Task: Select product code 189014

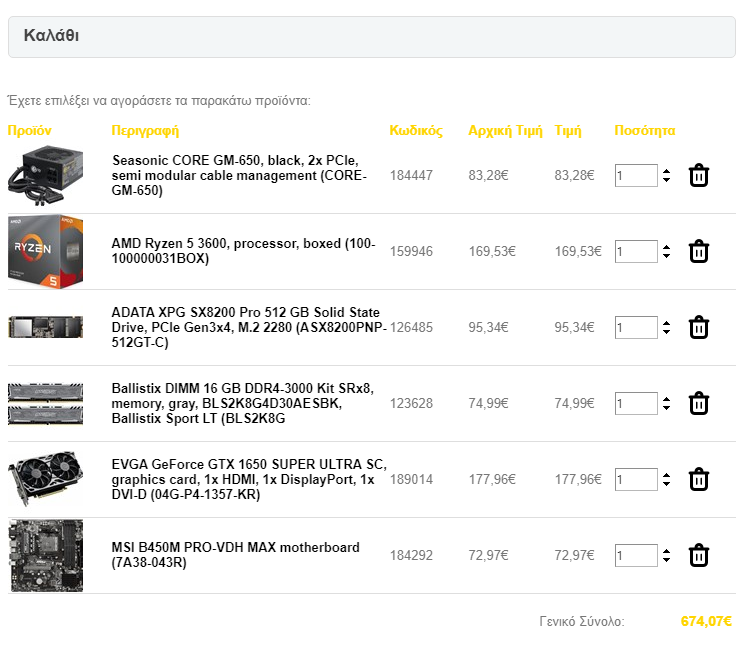Action: (x=411, y=479)
